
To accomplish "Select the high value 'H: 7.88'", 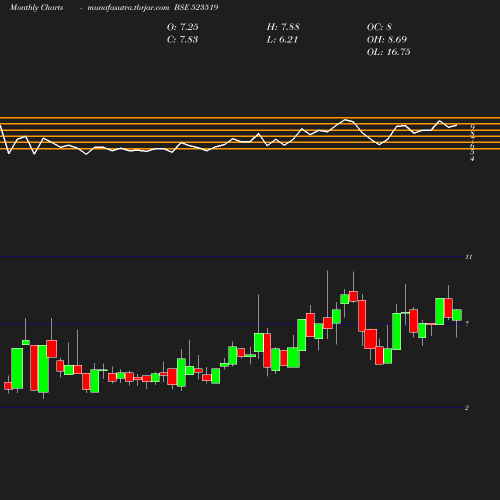I will [x=283, y=27].
